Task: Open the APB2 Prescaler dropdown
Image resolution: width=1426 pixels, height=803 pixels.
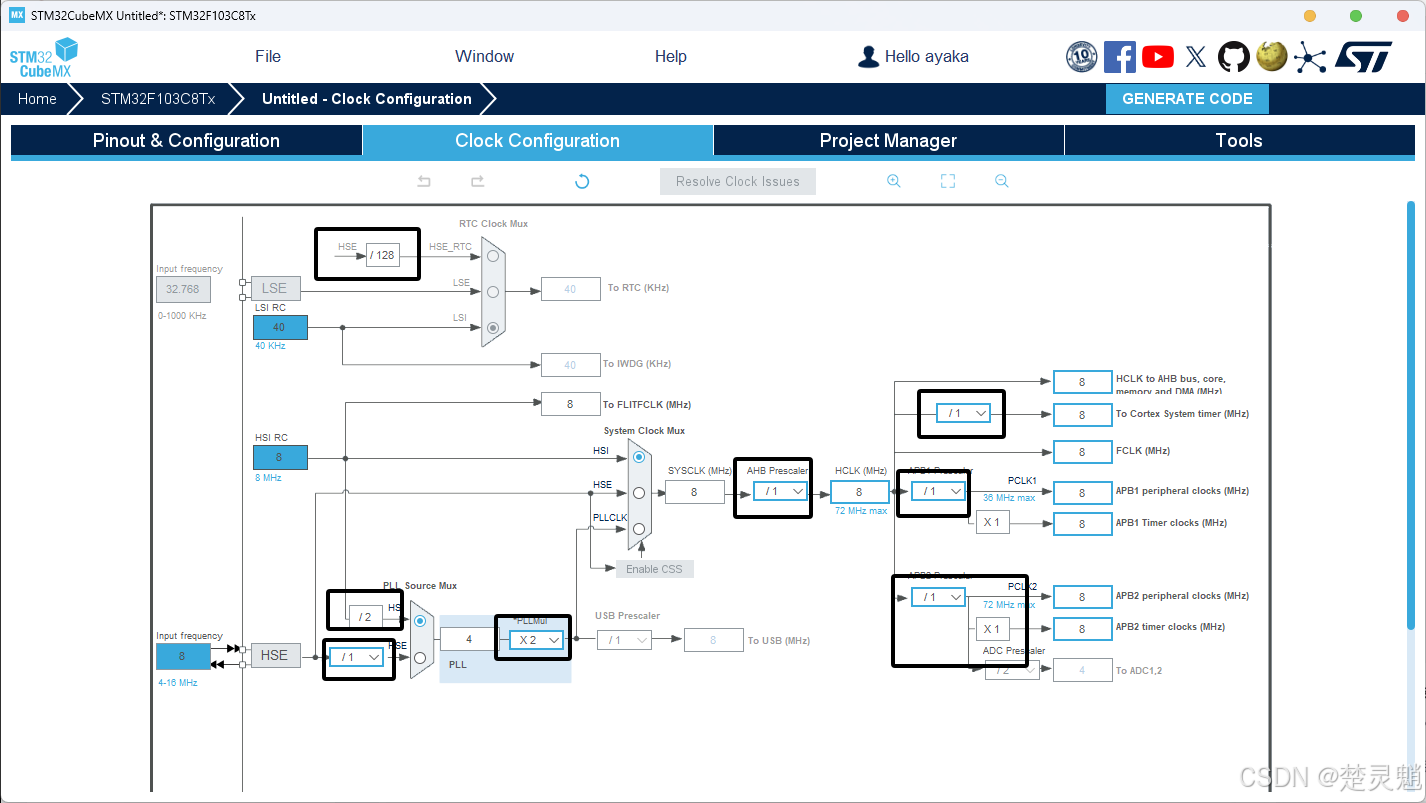Action: point(938,597)
